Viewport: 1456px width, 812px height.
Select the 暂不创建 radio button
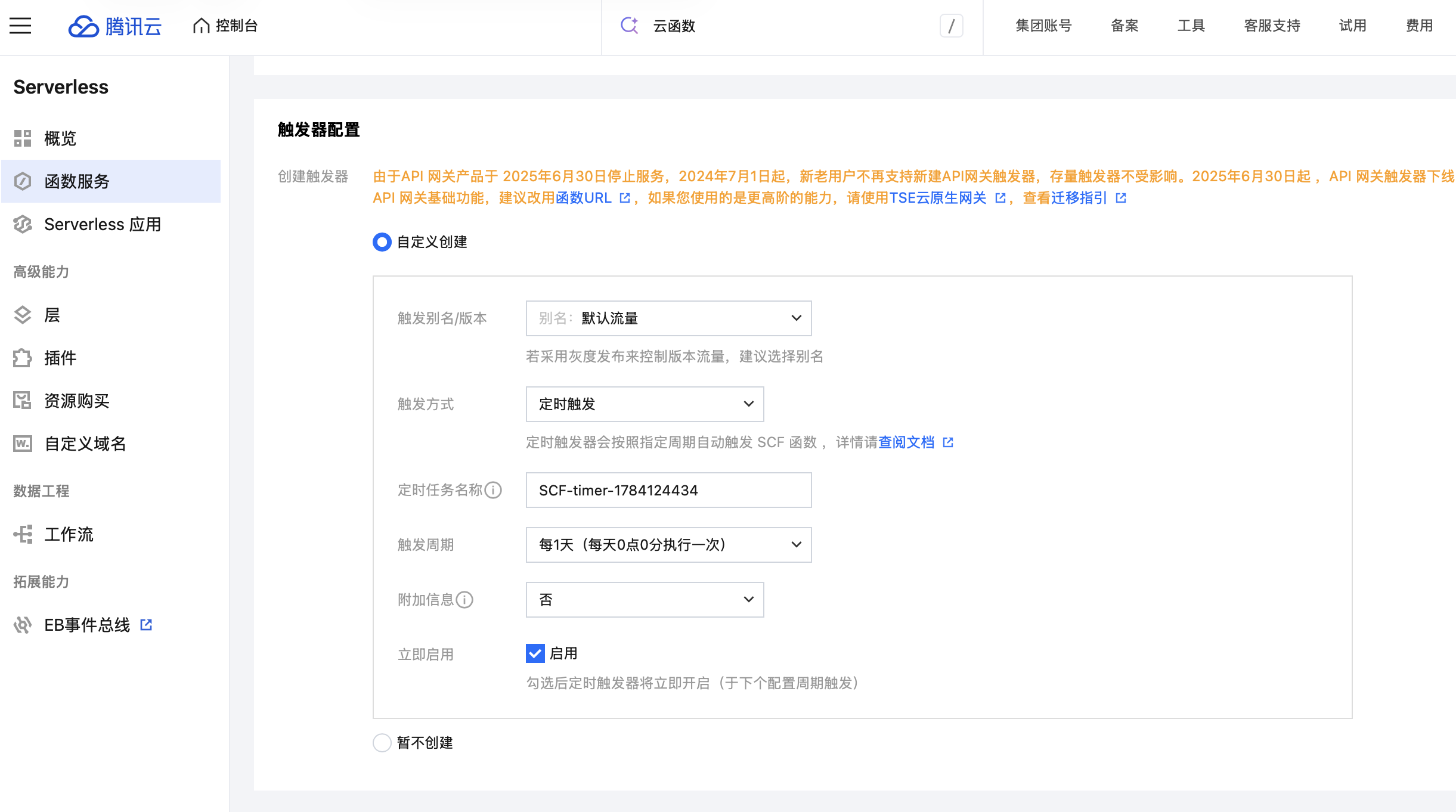click(x=382, y=743)
